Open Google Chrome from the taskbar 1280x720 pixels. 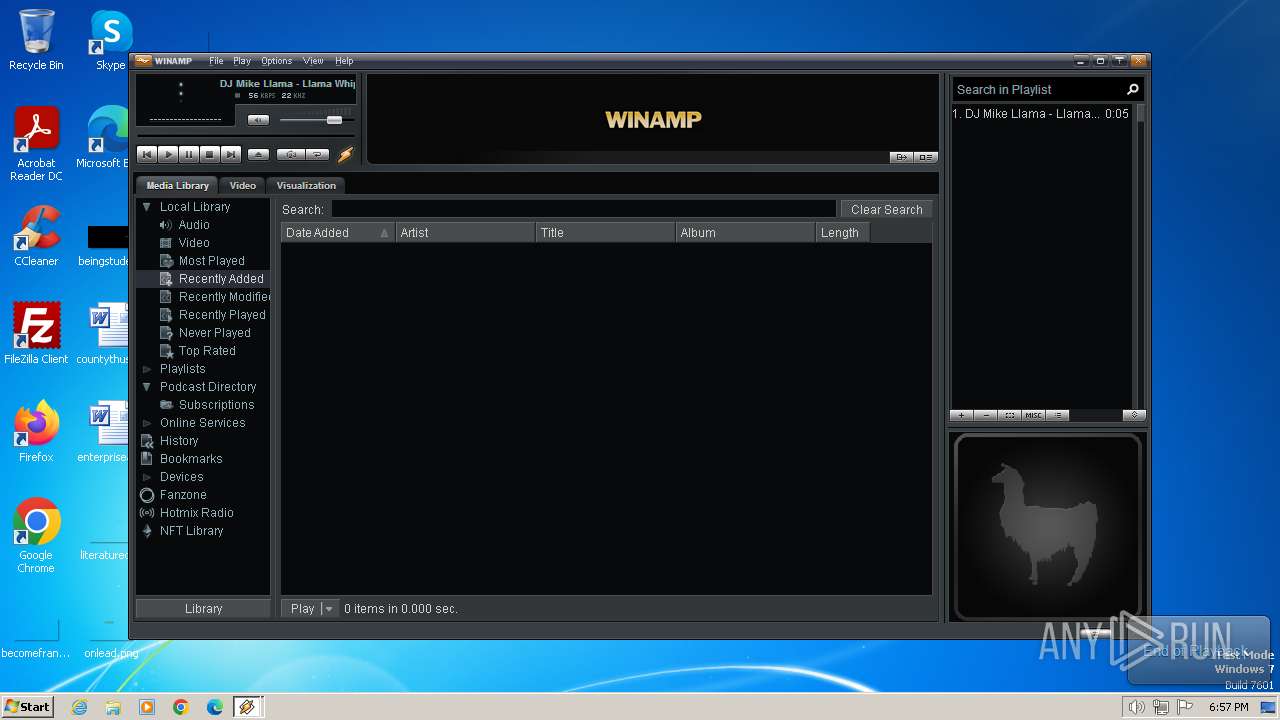click(x=180, y=707)
